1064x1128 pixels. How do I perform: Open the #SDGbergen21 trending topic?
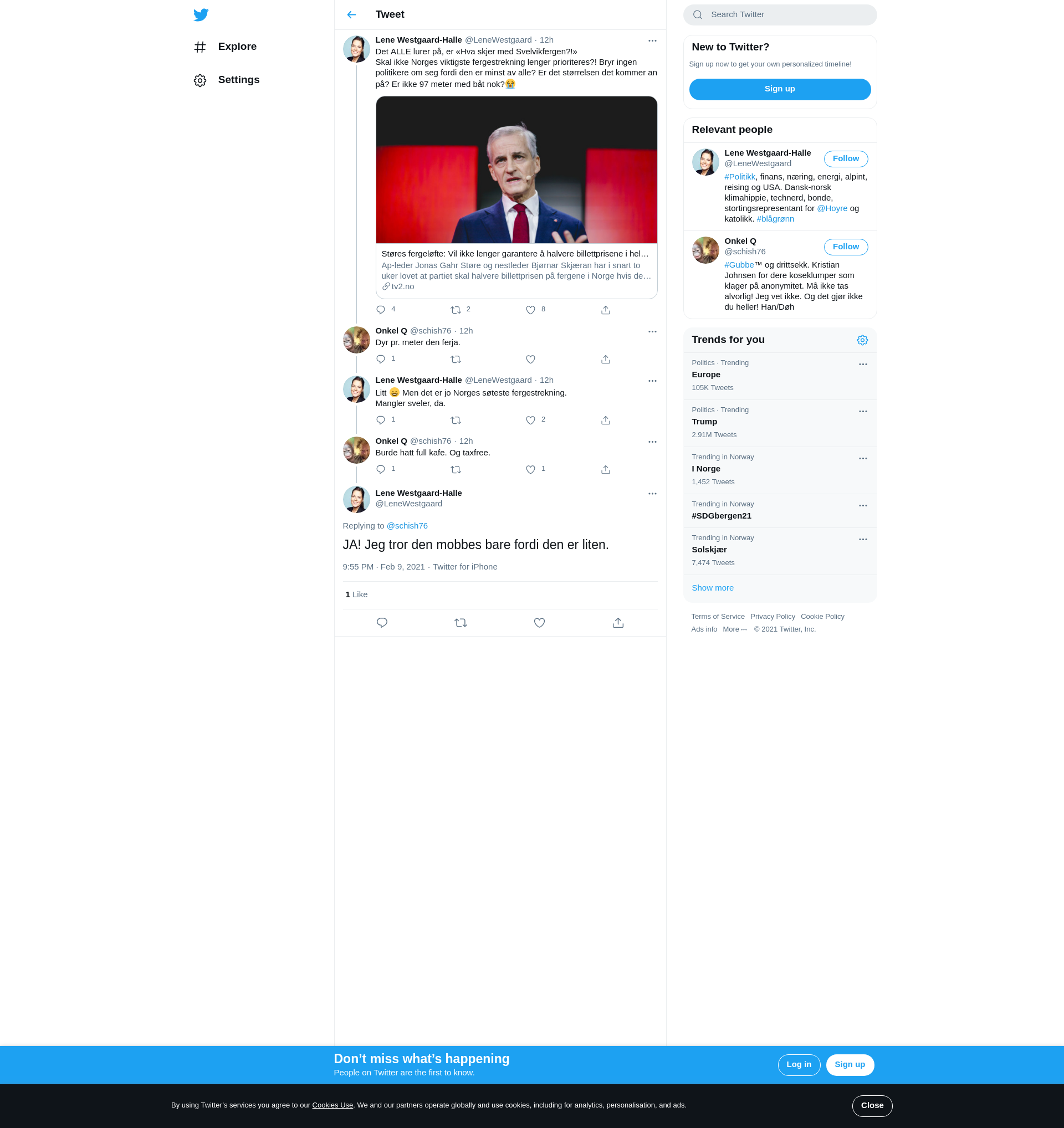(x=780, y=511)
